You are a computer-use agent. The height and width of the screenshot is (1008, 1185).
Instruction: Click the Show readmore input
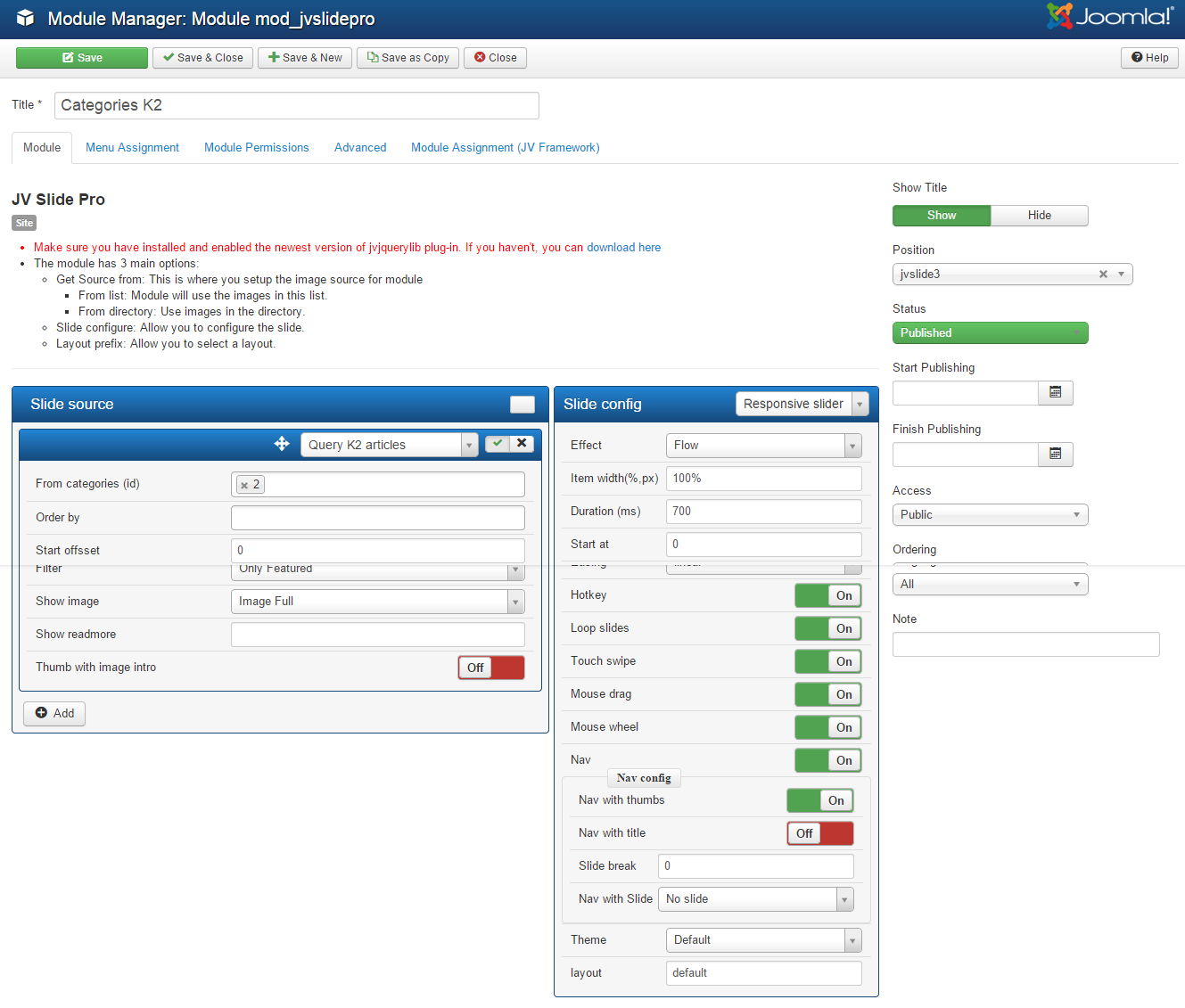pos(378,635)
